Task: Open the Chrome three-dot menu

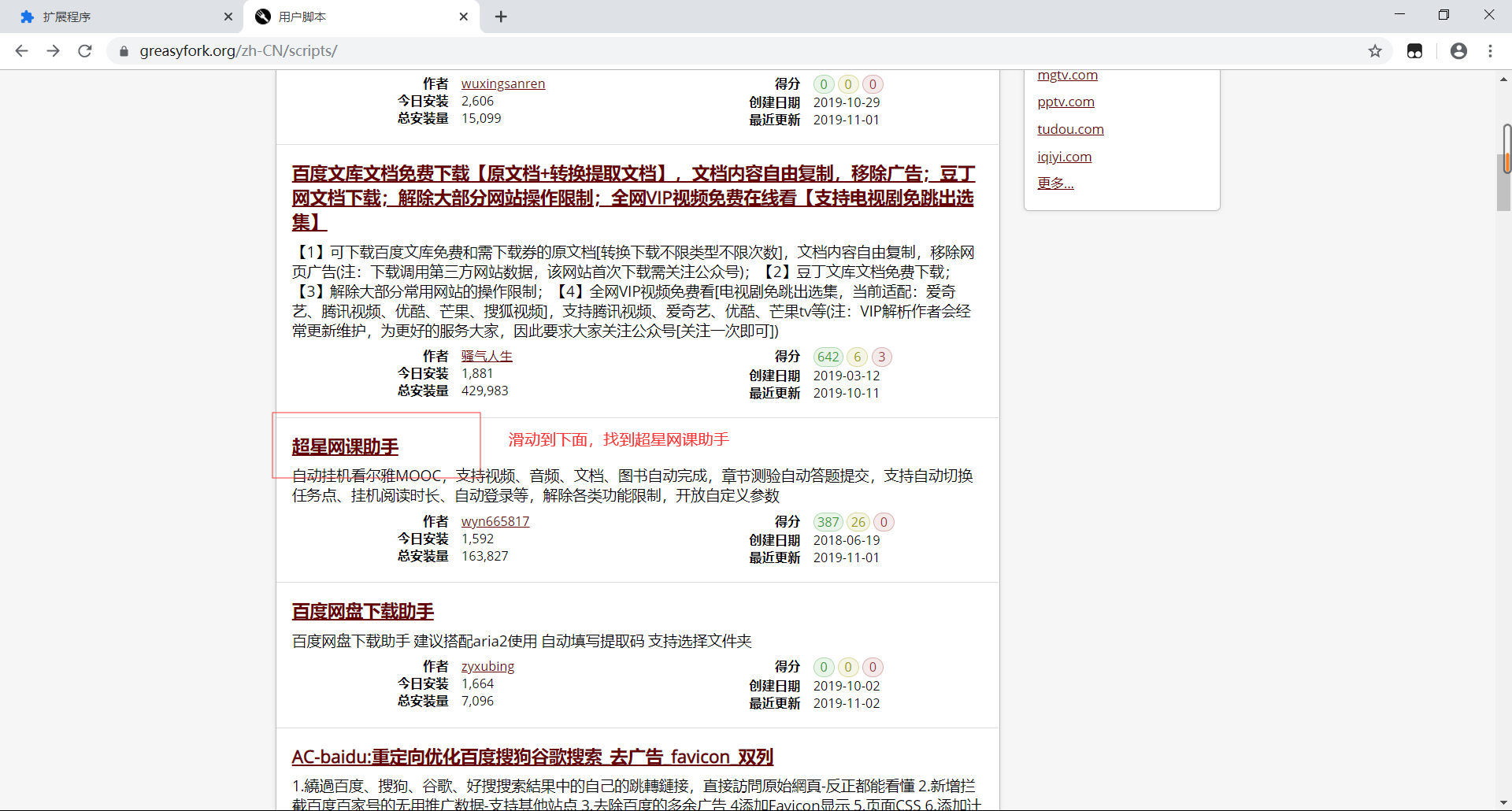Action: 1490,51
